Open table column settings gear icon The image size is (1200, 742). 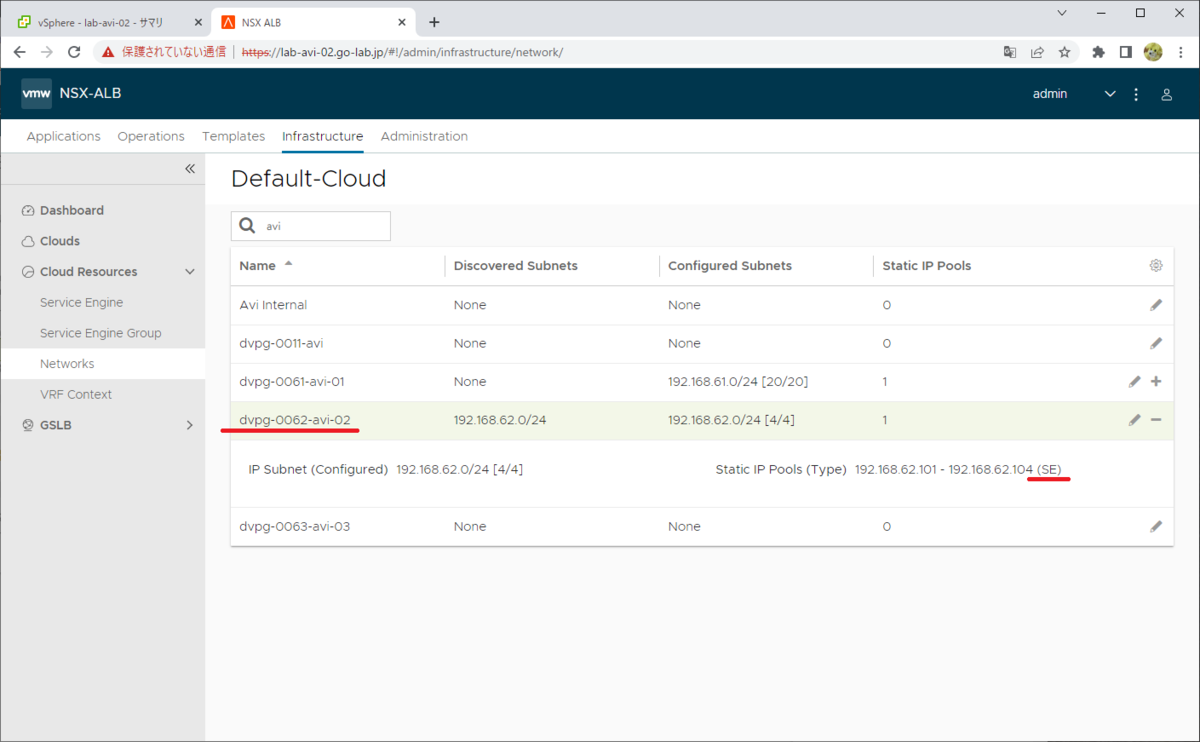pyautogui.click(x=1156, y=265)
